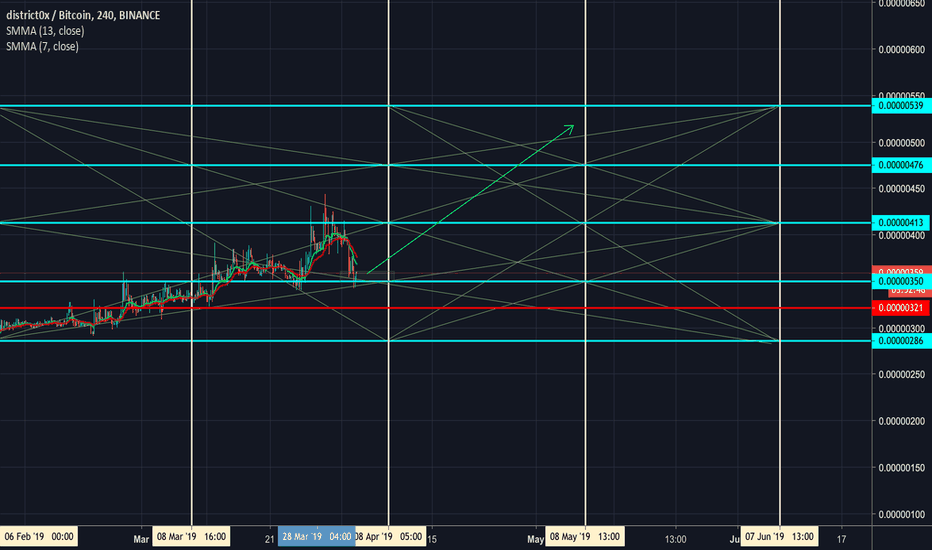Select the cyan horizontal line at 0.00000286

(436, 341)
